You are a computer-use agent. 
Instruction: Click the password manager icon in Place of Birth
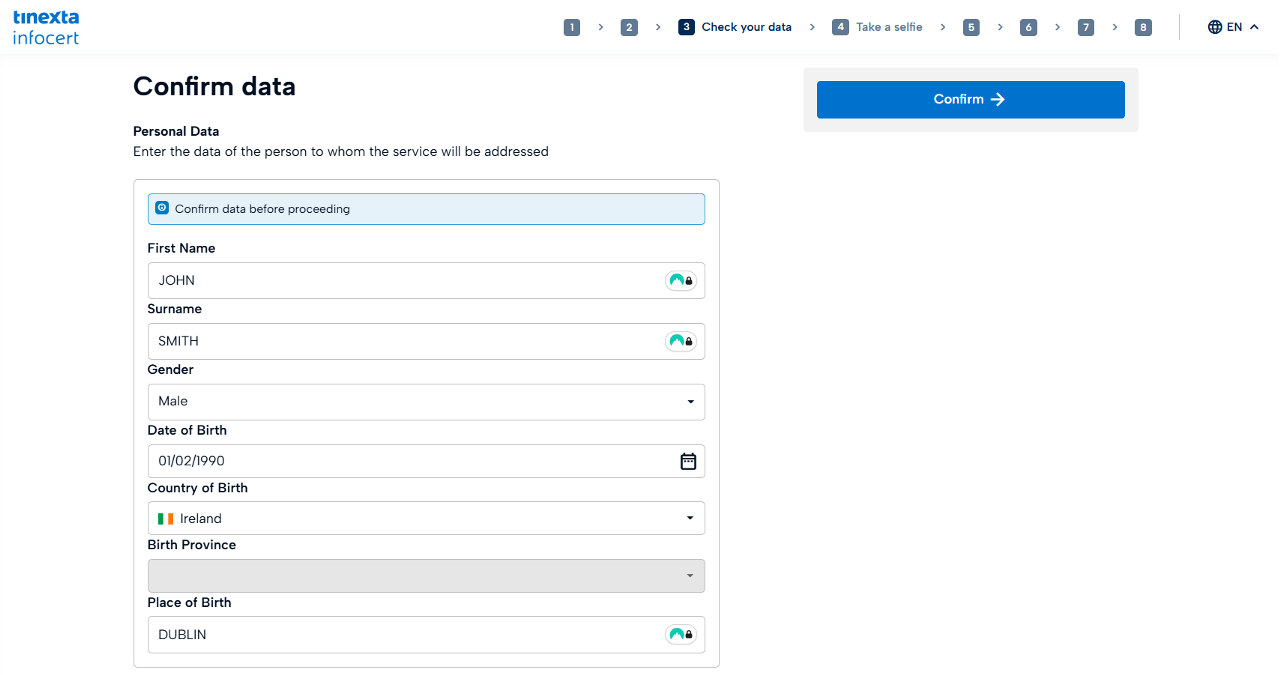tap(680, 634)
